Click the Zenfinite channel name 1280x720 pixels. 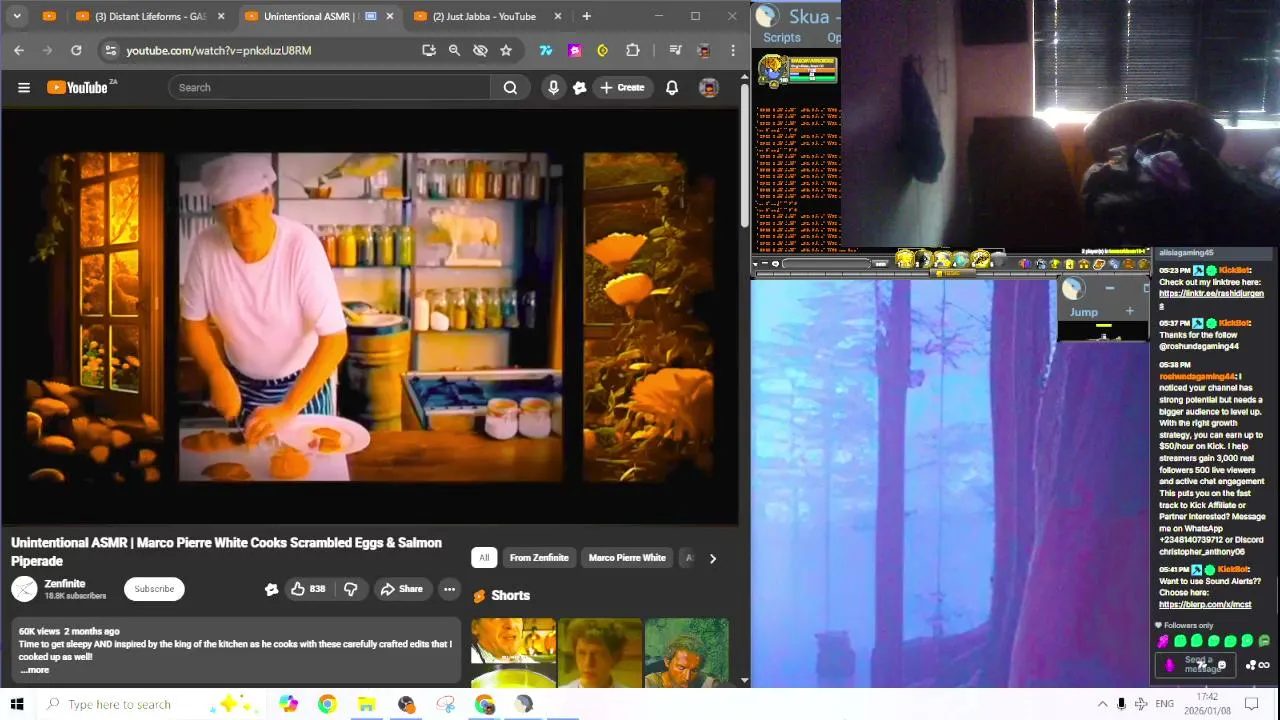65,583
